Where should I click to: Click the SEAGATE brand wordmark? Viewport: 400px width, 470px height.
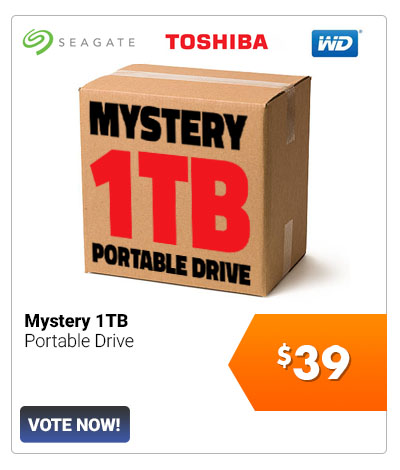97,43
